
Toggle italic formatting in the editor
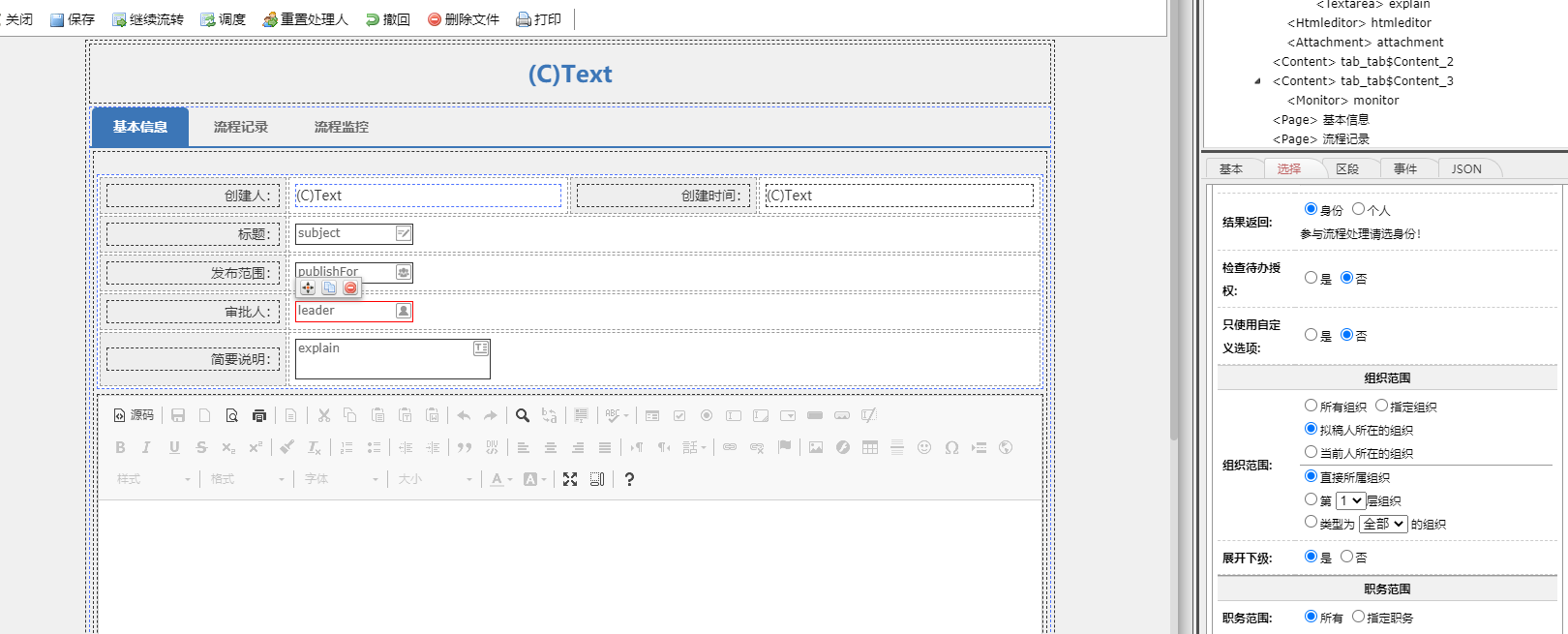(x=147, y=447)
